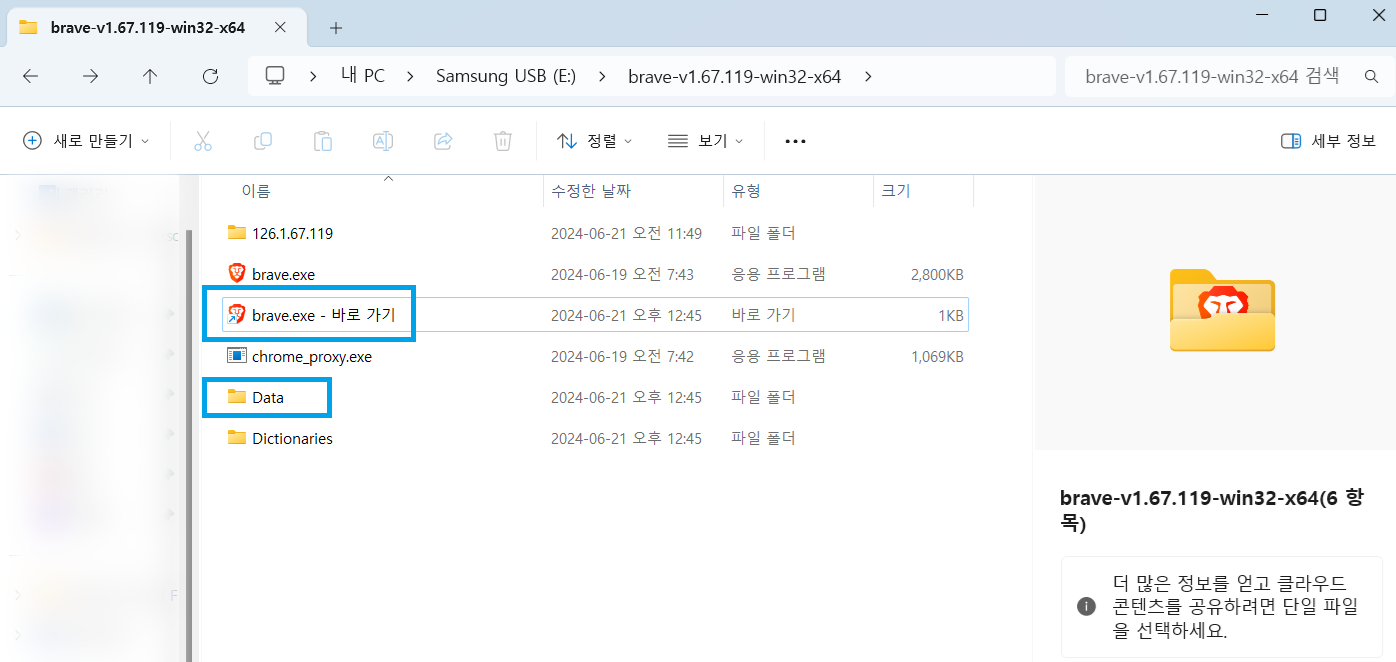Click Samsung USB (E:) breadcrumb
This screenshot has width=1396, height=662.
(x=506, y=76)
